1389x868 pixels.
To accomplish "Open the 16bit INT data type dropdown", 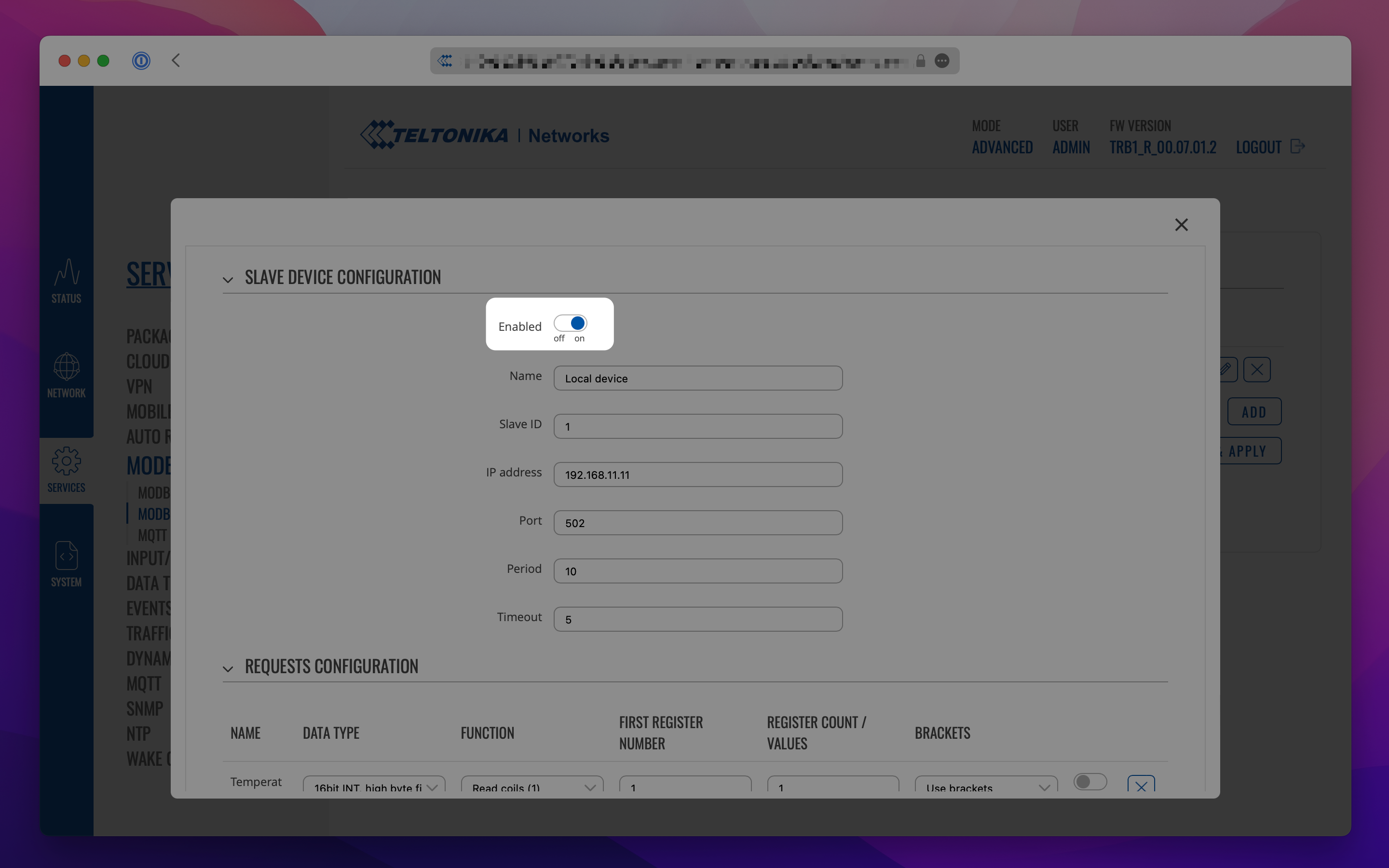I will click(374, 787).
